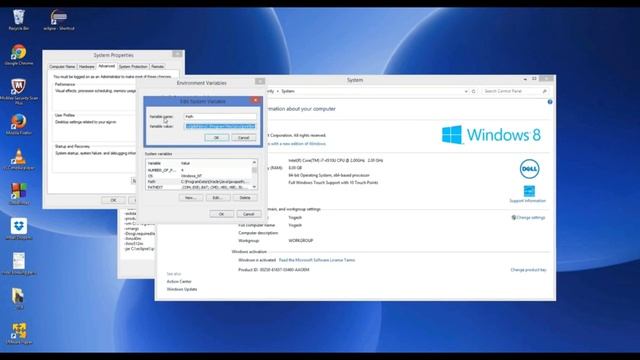Open the Change settings link
This screenshot has width=640, height=360.
531,218
